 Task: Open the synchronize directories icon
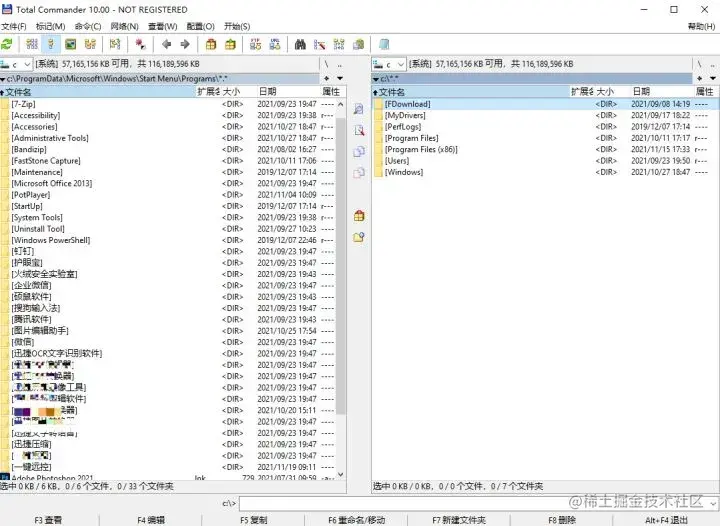click(339, 45)
